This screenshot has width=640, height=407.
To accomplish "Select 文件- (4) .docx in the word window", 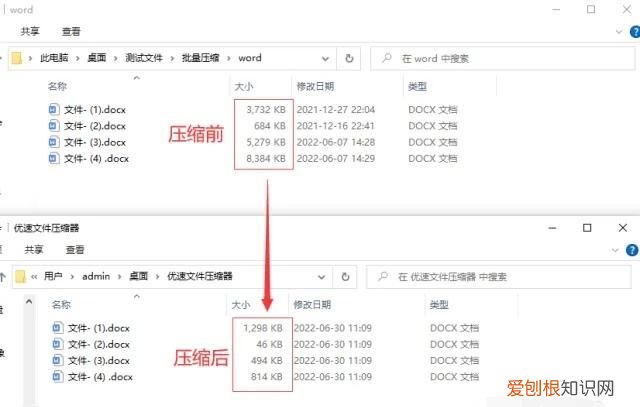I will 96,158.
